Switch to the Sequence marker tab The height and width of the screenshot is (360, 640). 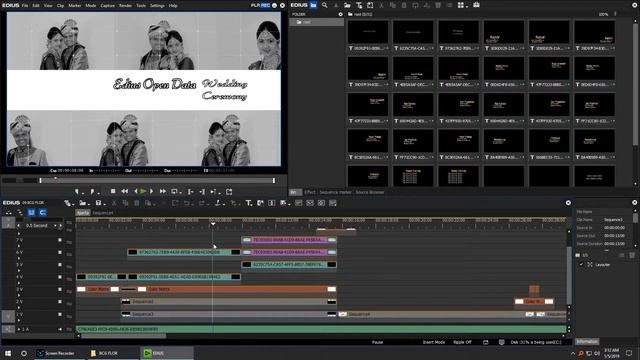pos(335,192)
